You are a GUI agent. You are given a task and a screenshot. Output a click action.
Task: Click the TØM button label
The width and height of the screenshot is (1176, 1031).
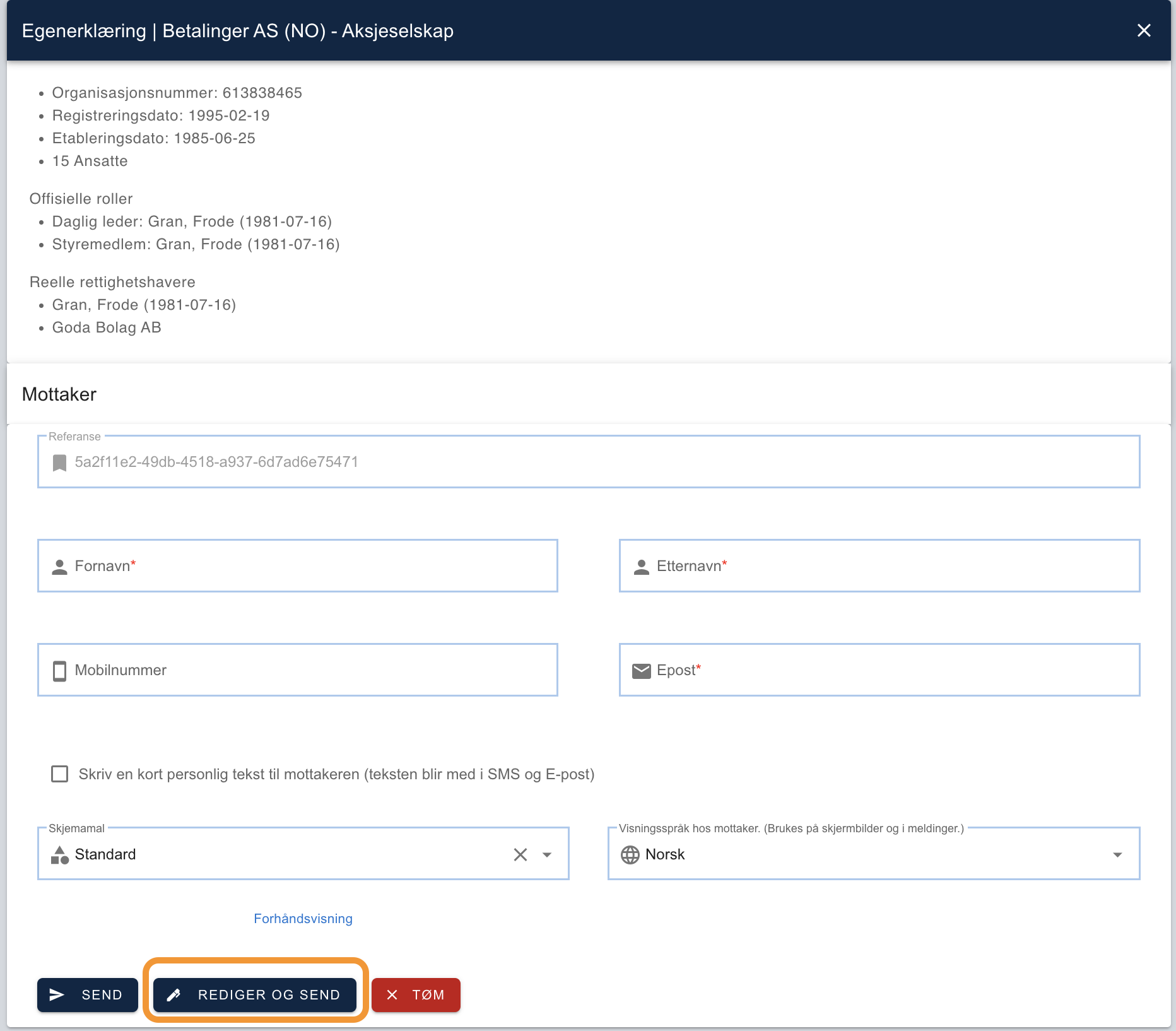coord(428,995)
